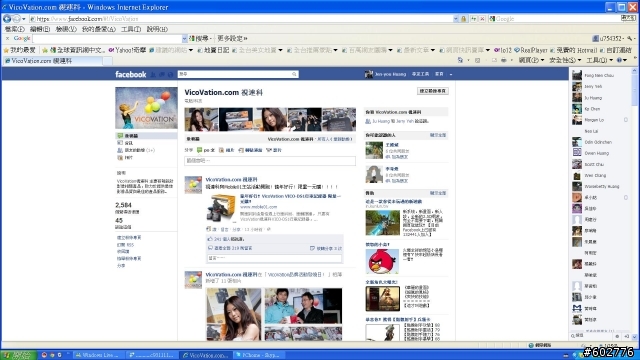Expand the Google toolbar search box dropdown
640x360 pixels.
point(184,38)
